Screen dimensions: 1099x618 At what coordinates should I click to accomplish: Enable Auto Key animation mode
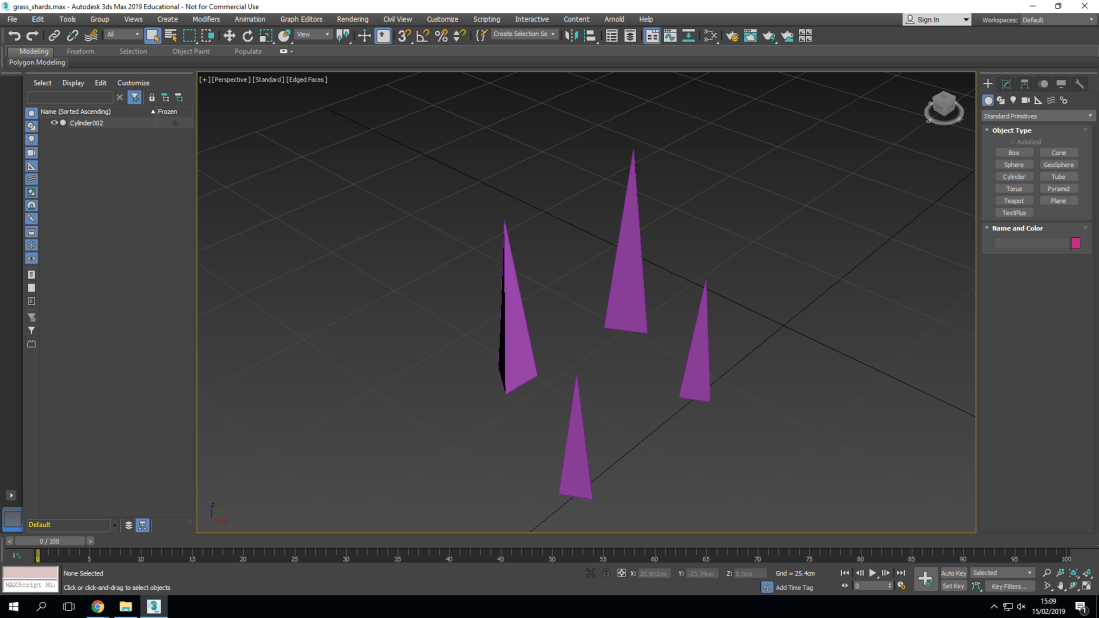click(x=954, y=573)
